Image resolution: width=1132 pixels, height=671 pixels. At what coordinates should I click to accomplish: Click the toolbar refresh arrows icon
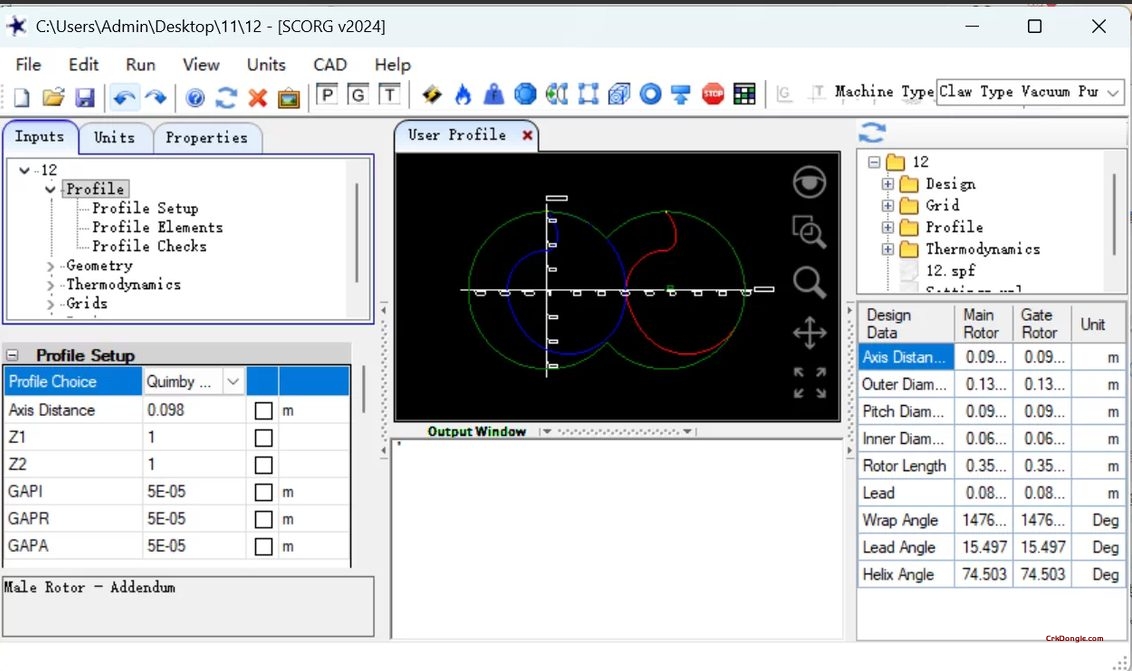[226, 97]
